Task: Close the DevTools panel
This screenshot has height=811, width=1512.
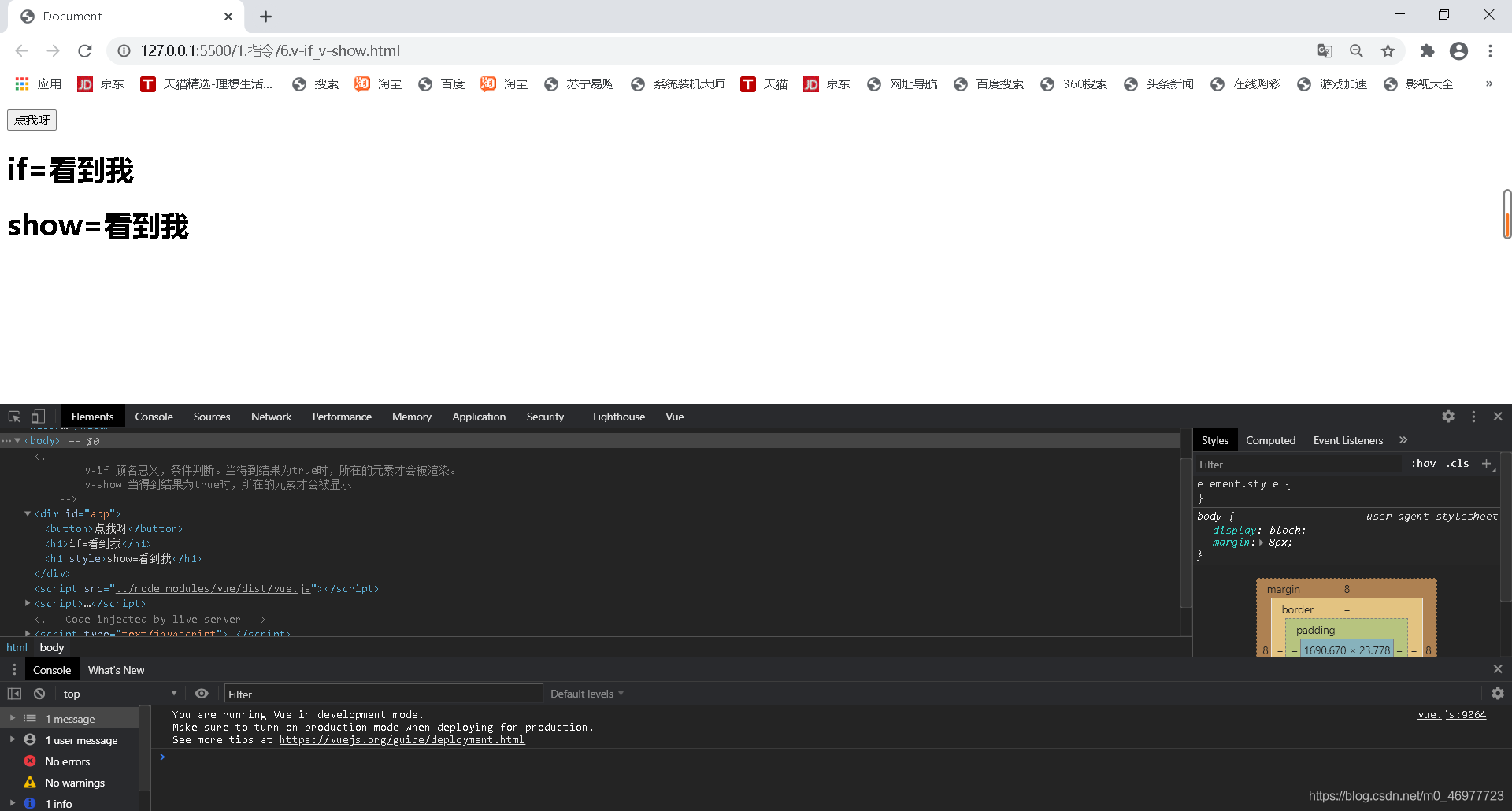Action: 1498,417
